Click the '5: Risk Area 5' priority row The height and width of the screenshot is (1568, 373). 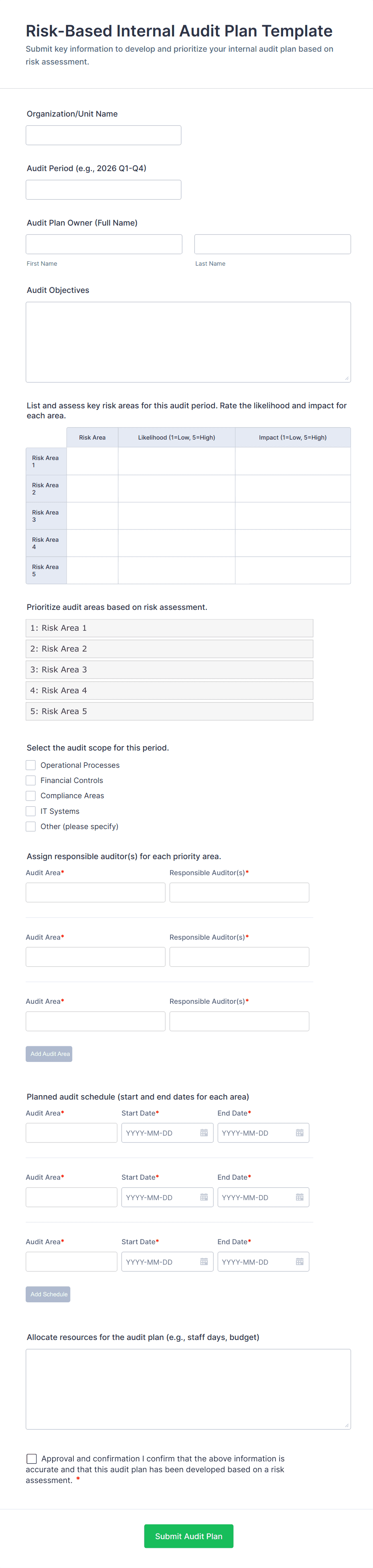(169, 711)
